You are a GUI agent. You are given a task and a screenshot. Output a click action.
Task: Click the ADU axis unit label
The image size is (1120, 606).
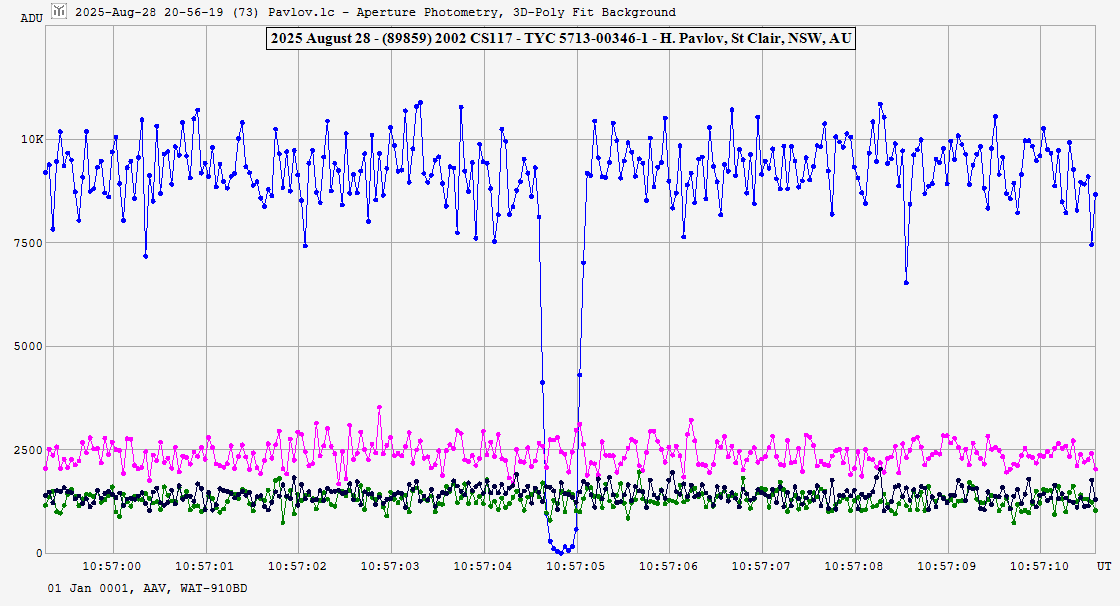click(x=32, y=18)
